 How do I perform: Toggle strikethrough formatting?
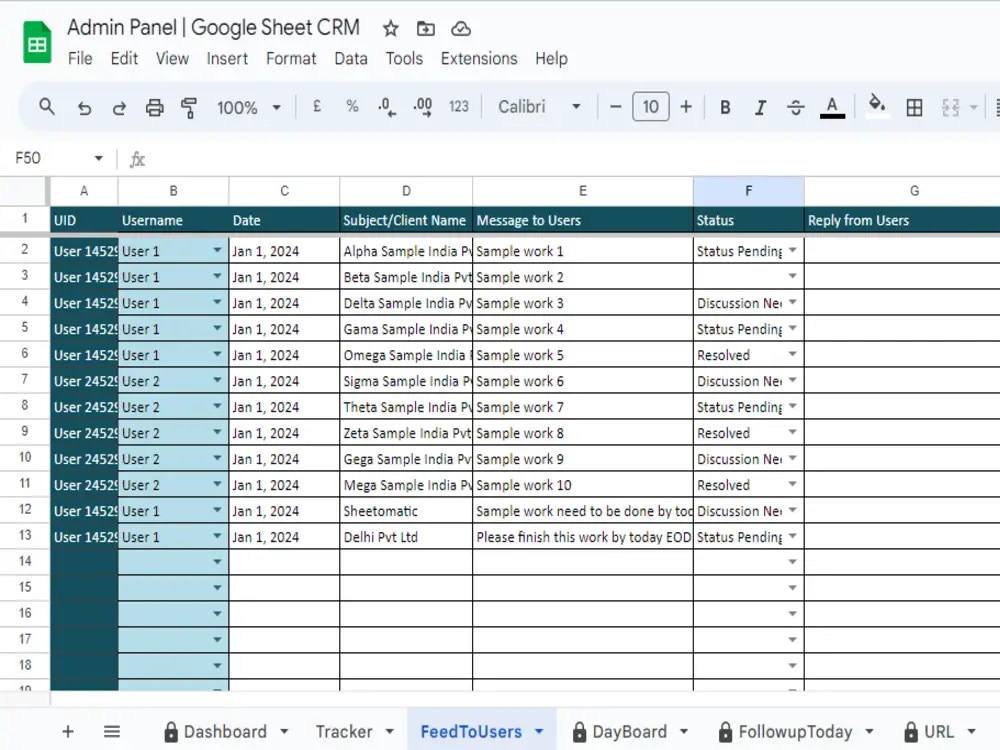click(x=795, y=107)
